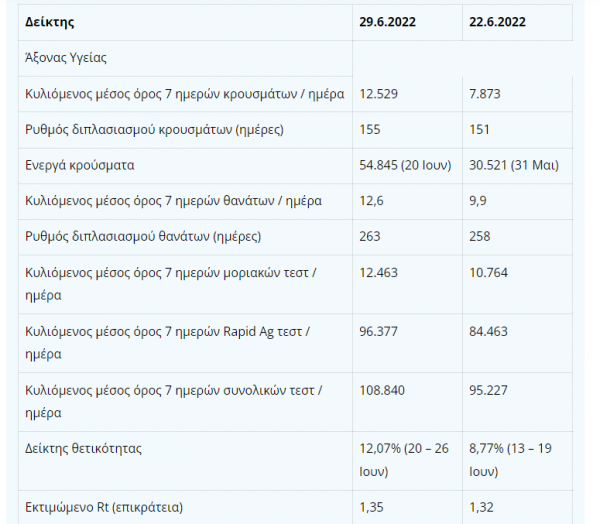Screen dimensions: 600x524
Task: Select the 29.6.2022 column header
Action: point(387,21)
